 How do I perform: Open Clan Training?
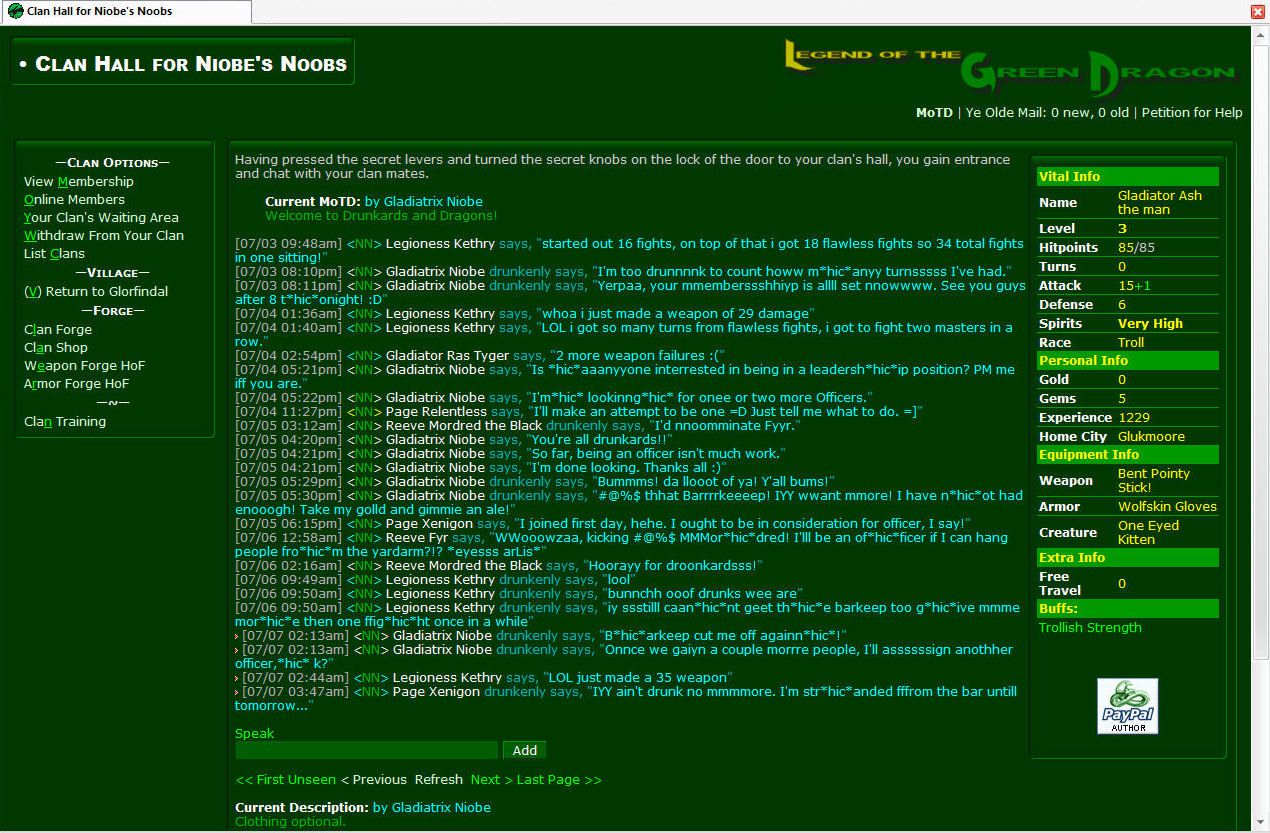click(x=65, y=421)
